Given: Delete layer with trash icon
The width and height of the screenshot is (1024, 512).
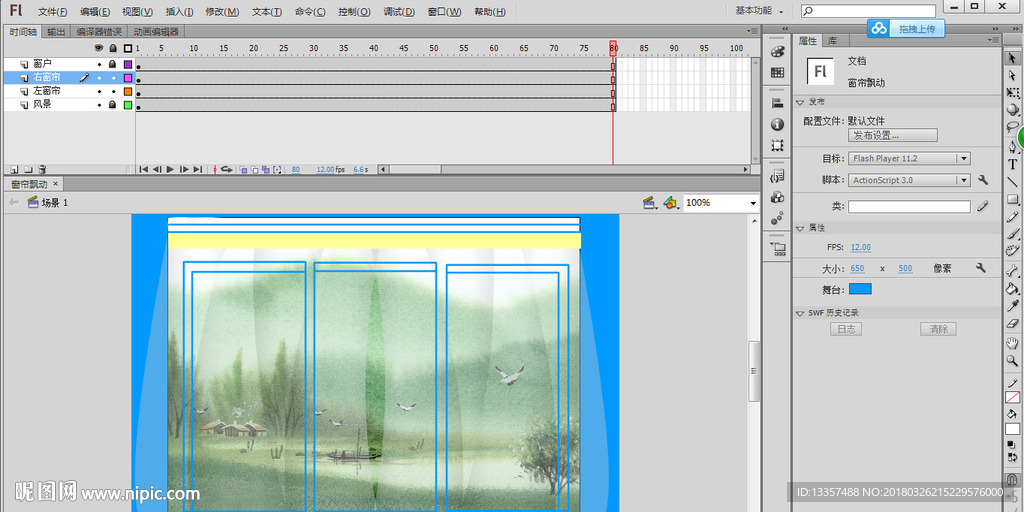Looking at the screenshot, I should point(42,170).
